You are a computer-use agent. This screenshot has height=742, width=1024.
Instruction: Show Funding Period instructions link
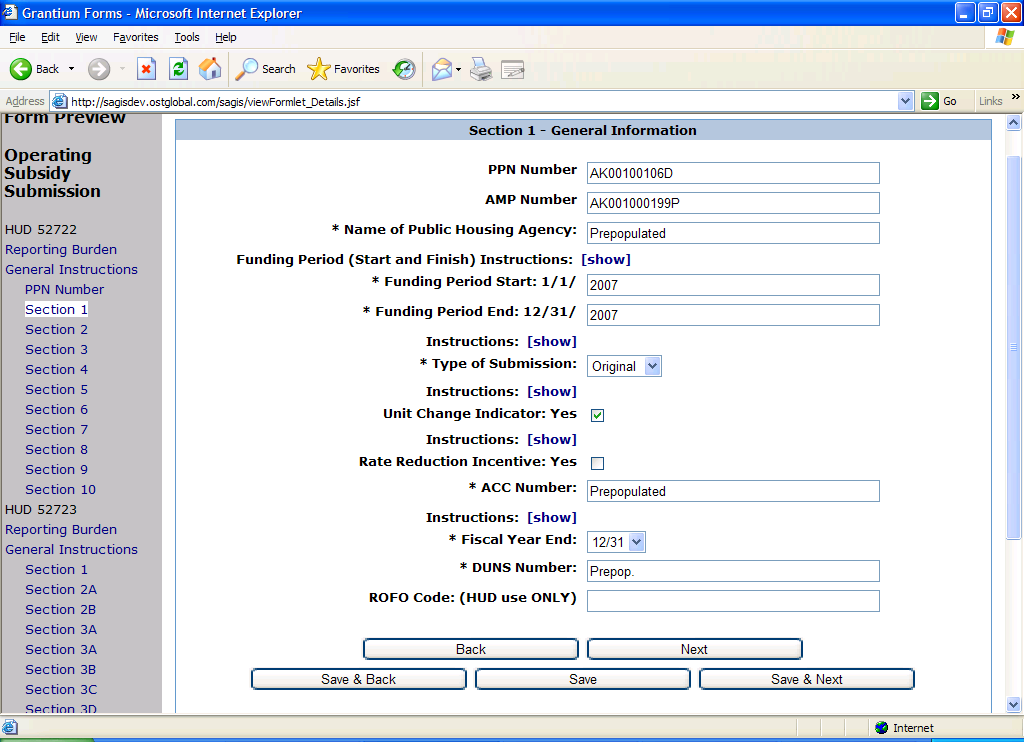(x=606, y=259)
